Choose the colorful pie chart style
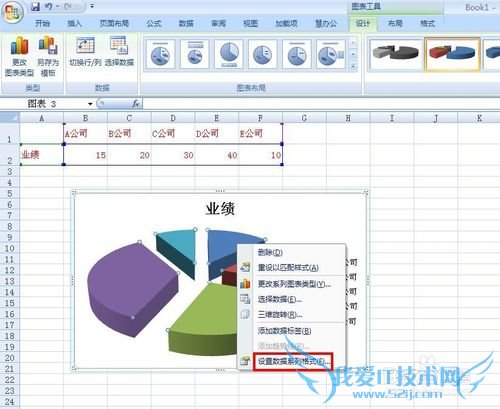The height and width of the screenshot is (409, 500). (x=452, y=54)
